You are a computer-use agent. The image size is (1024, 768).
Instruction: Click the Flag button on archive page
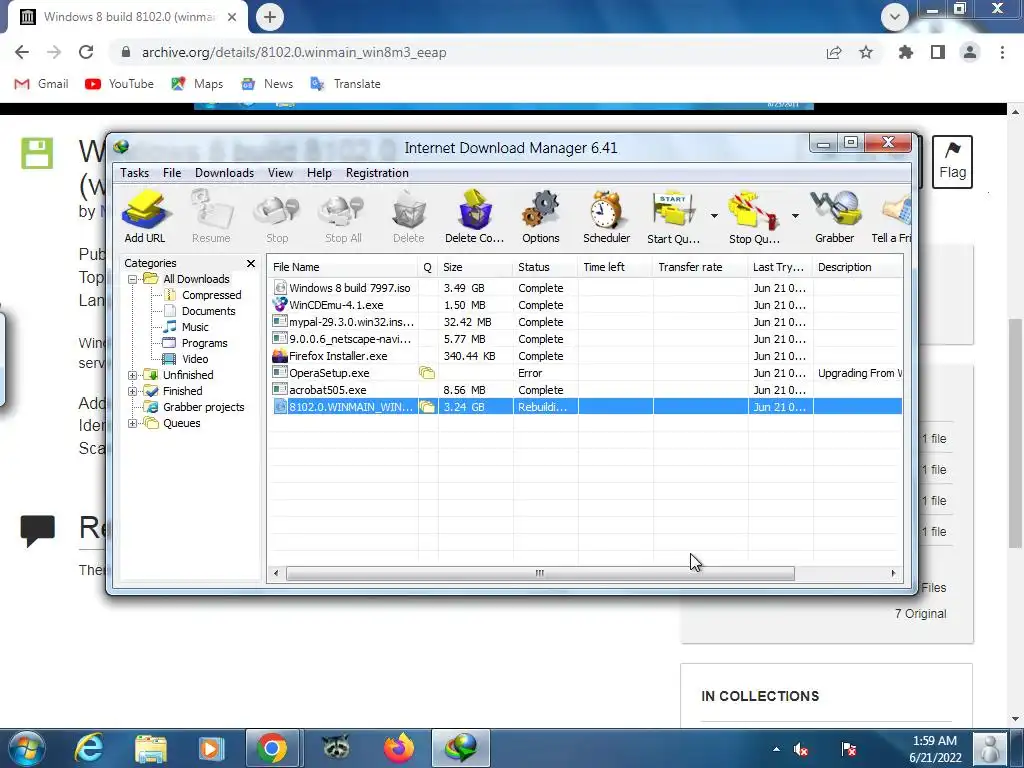[952, 161]
